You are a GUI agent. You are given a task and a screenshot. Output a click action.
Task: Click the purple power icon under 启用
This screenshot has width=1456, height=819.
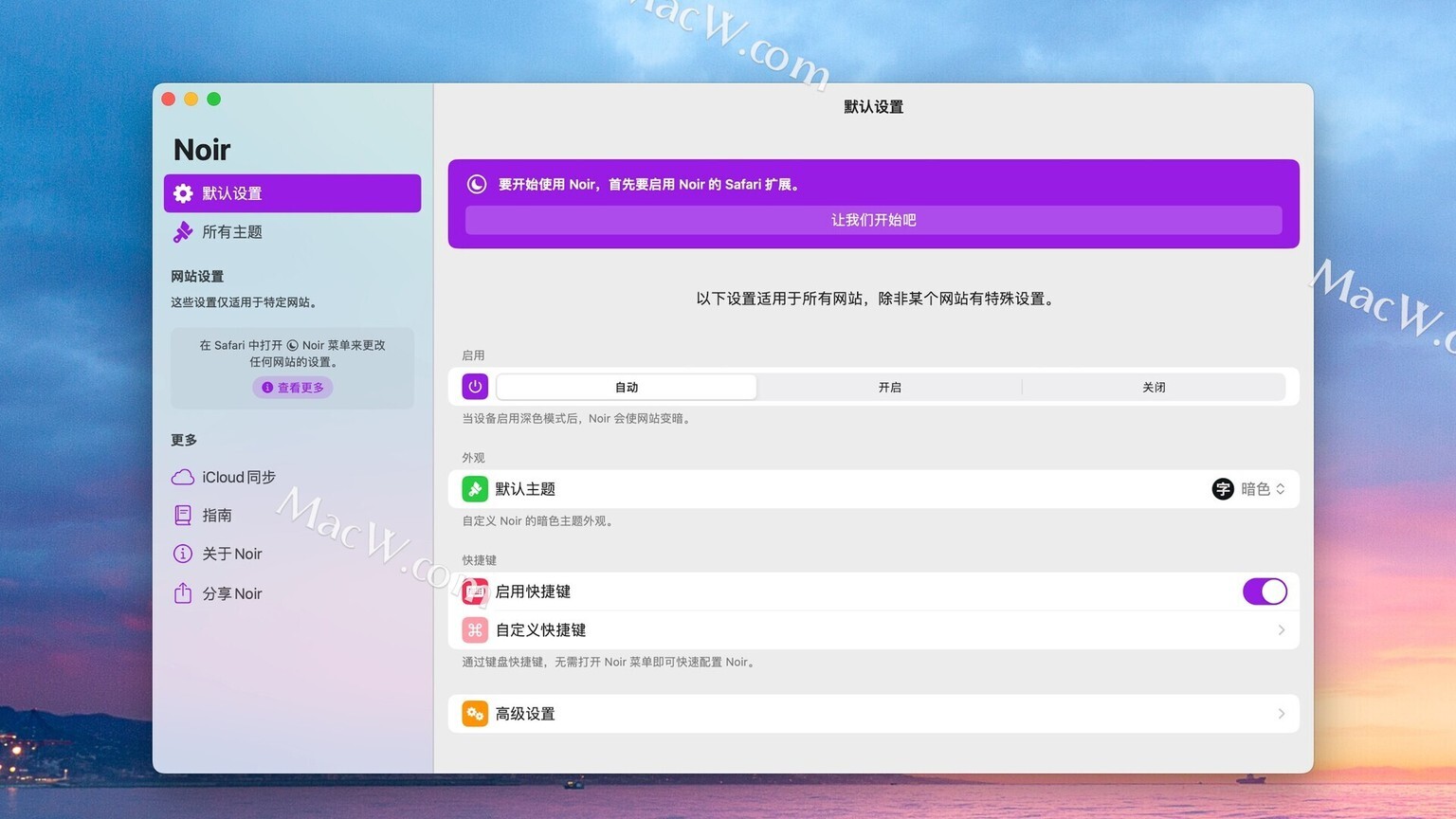click(475, 387)
